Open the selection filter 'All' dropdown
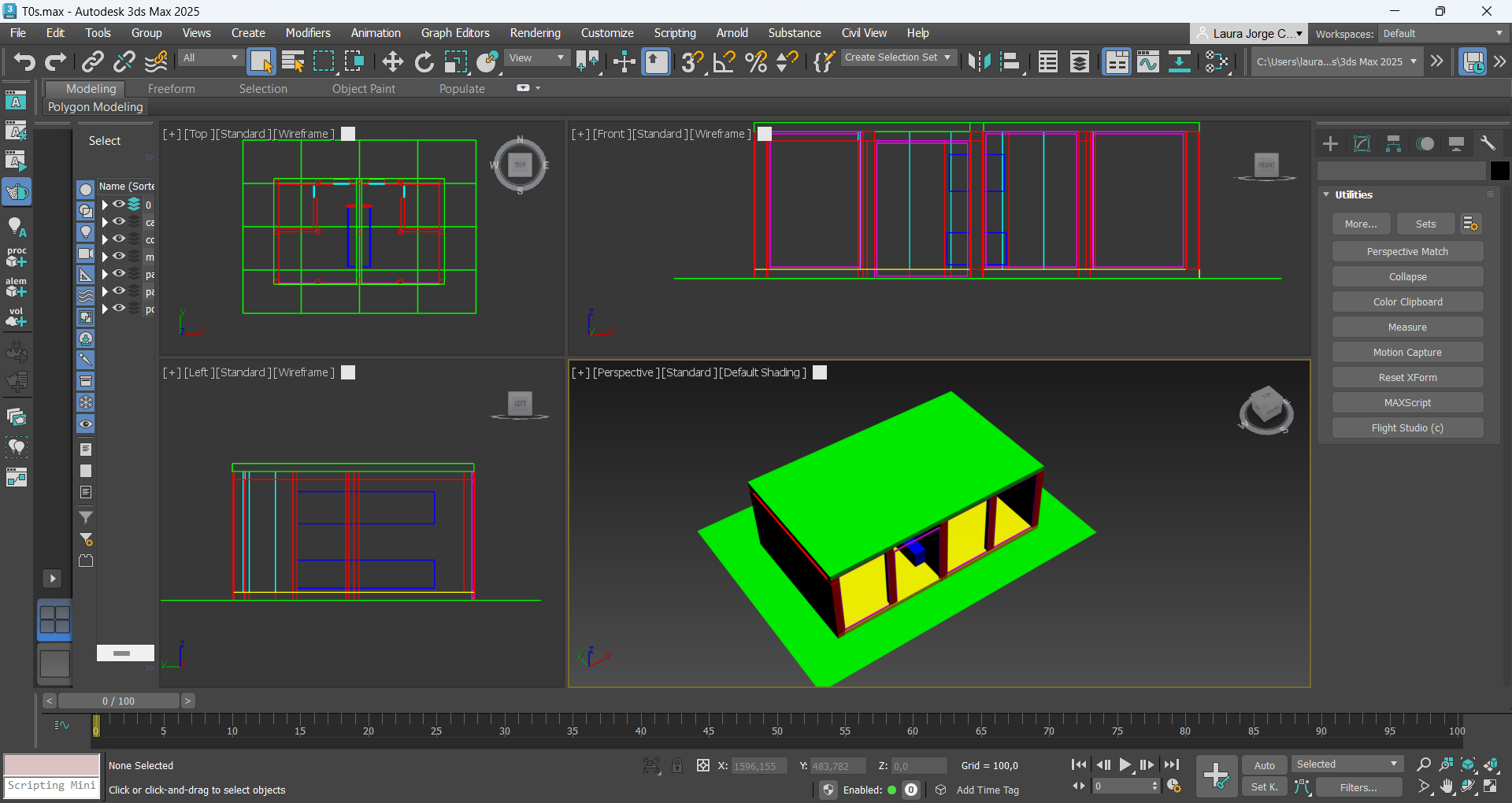Image resolution: width=1512 pixels, height=803 pixels. tap(210, 57)
